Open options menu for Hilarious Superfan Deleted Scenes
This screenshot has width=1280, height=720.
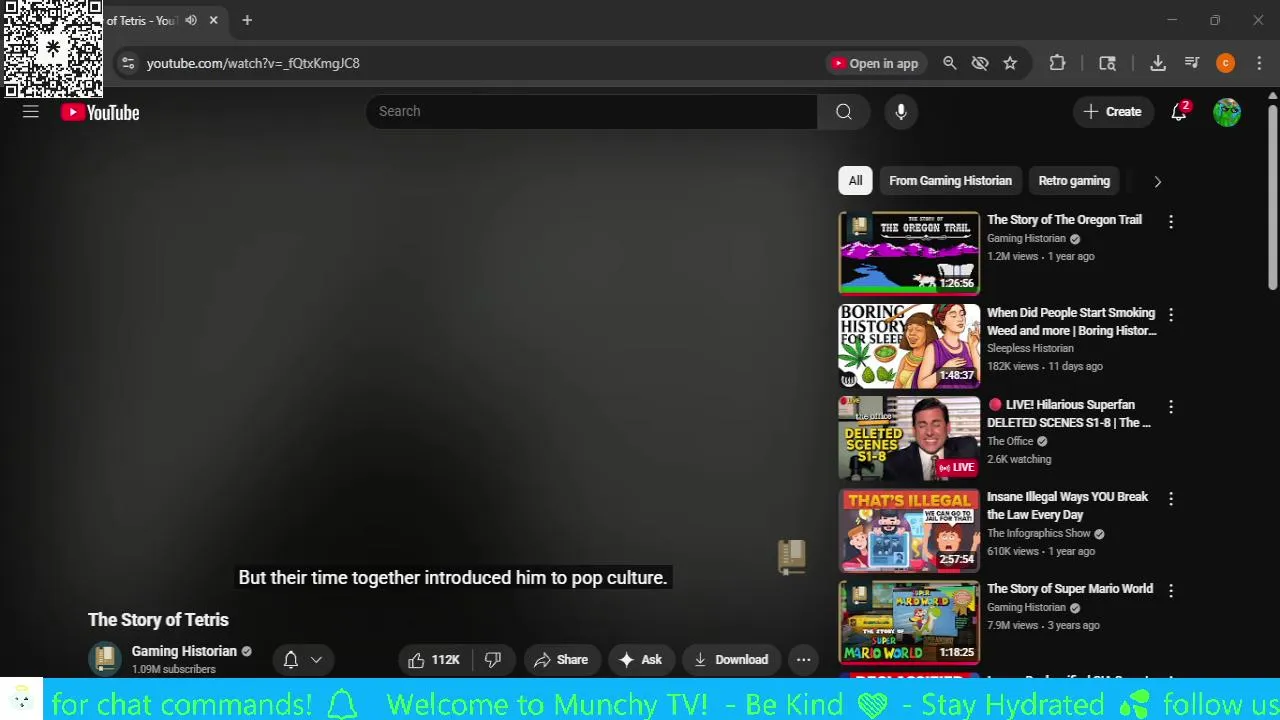point(1171,406)
